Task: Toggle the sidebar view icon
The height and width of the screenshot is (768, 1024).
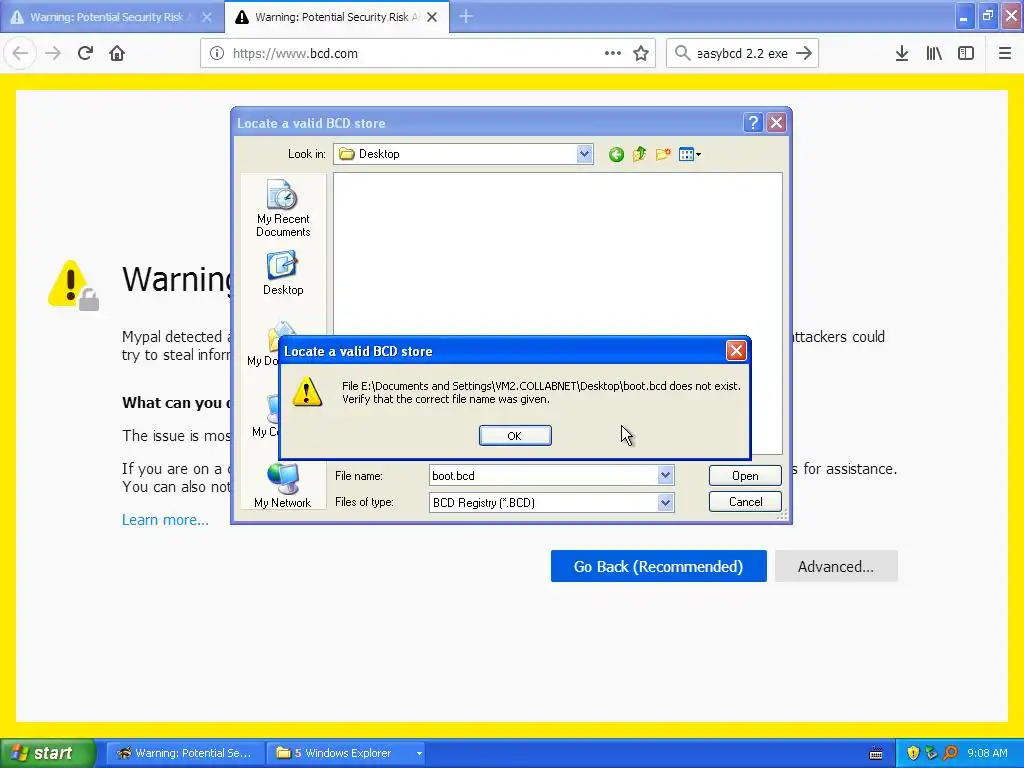Action: (x=966, y=54)
